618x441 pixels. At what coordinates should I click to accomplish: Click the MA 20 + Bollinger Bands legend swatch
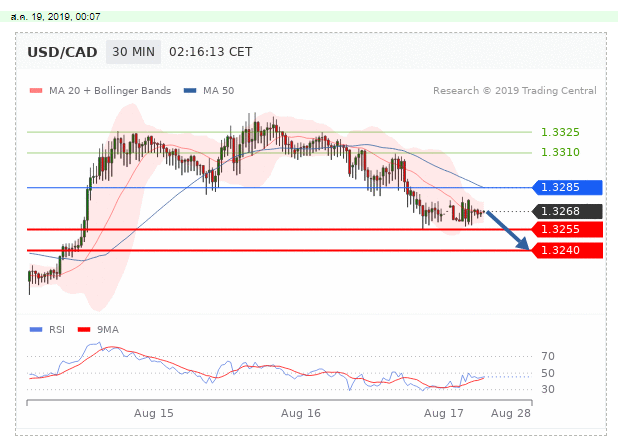(36, 91)
